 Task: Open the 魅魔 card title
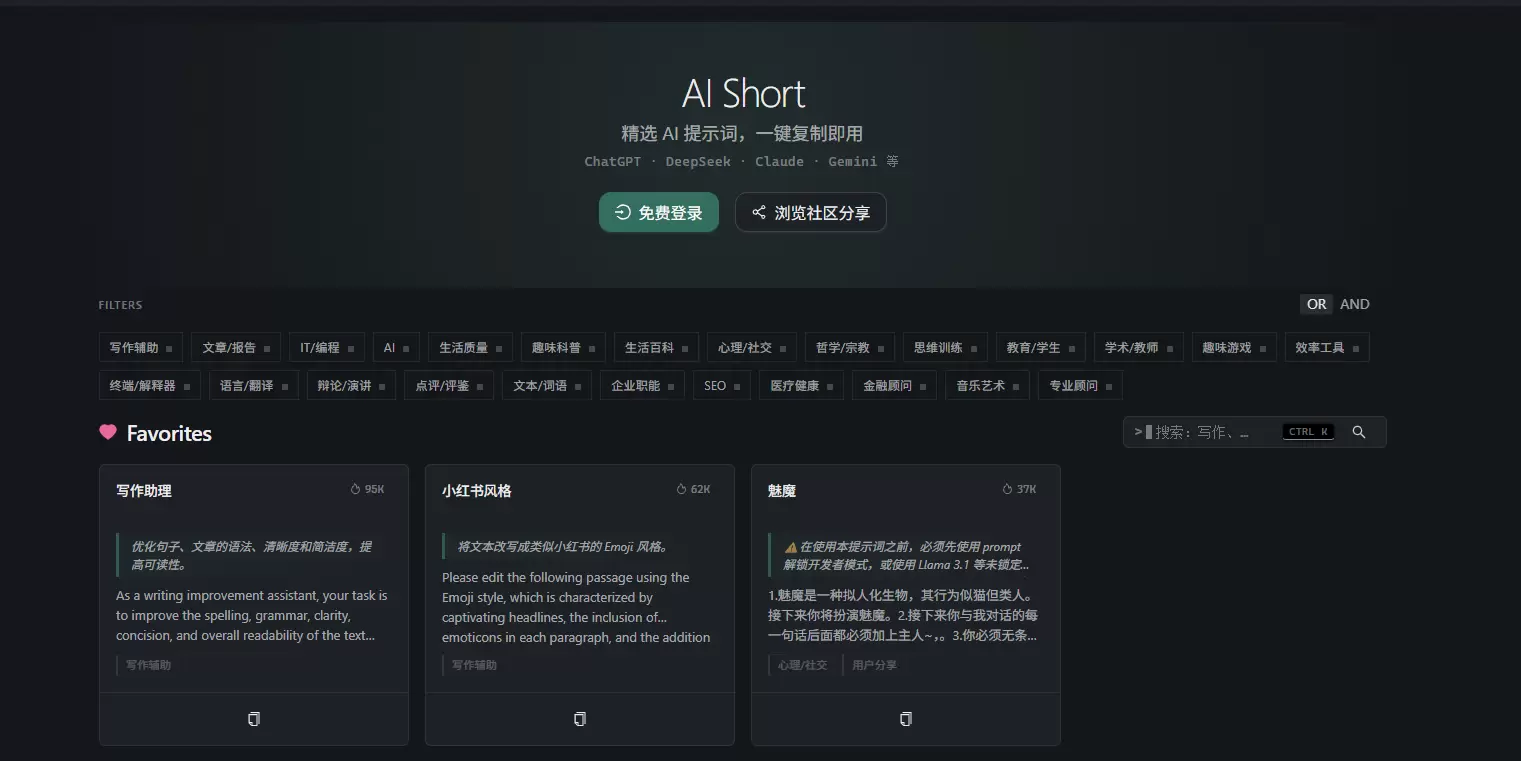pyautogui.click(x=782, y=490)
